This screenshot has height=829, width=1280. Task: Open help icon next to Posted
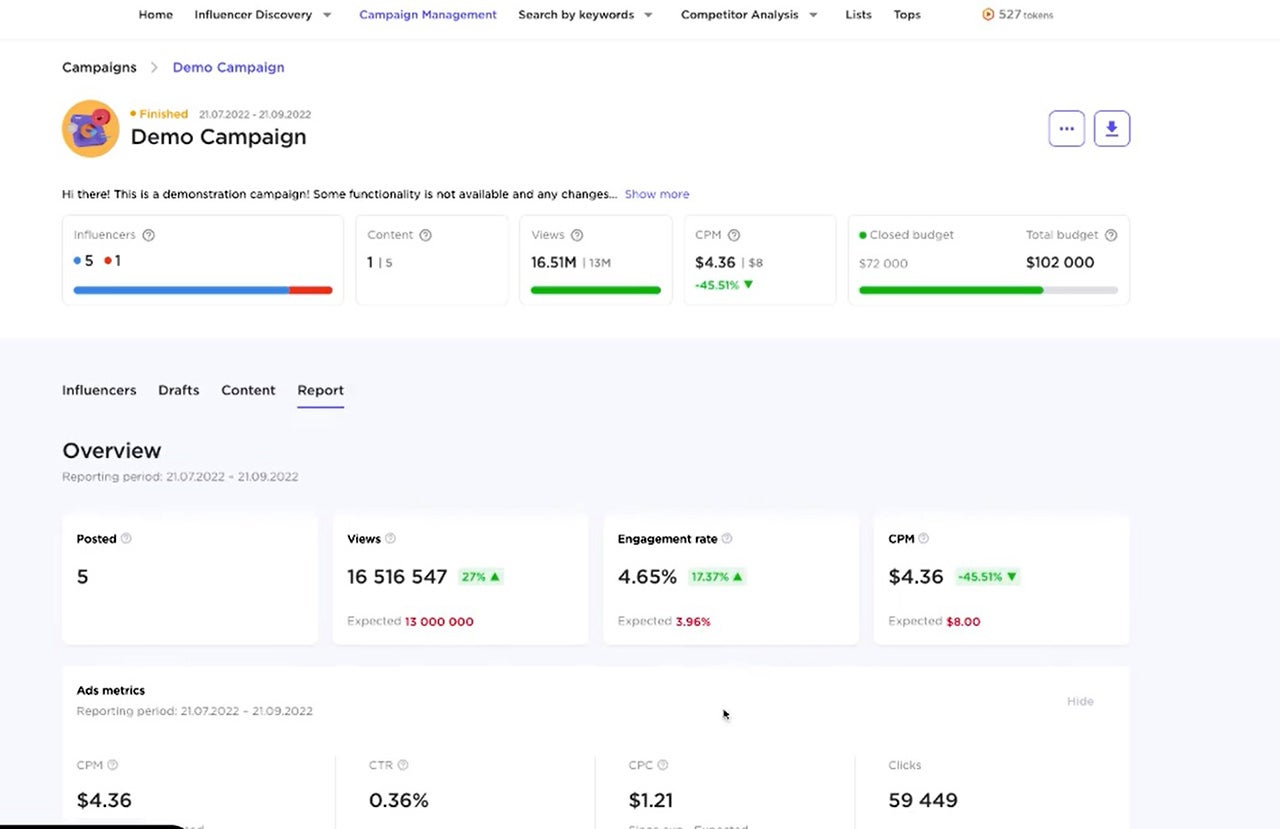point(126,538)
